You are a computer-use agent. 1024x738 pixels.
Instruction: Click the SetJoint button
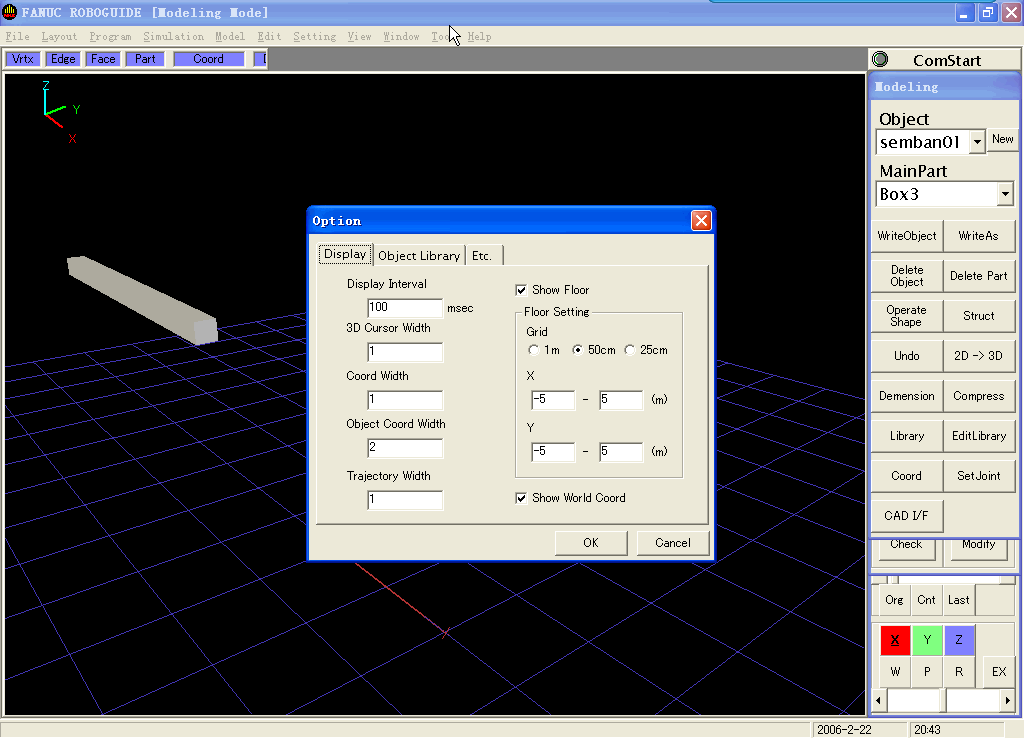[978, 476]
